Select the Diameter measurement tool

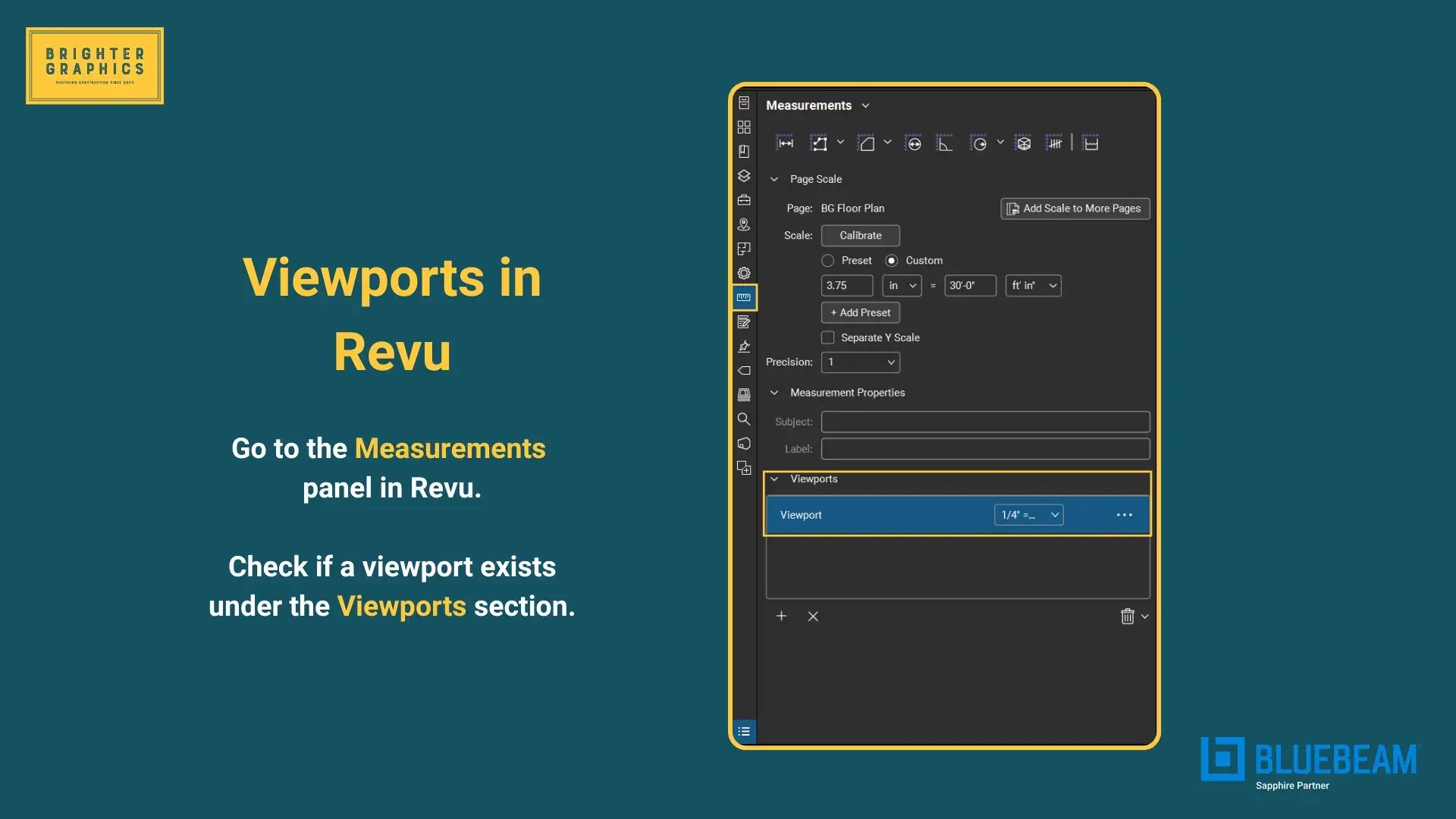[x=913, y=143]
